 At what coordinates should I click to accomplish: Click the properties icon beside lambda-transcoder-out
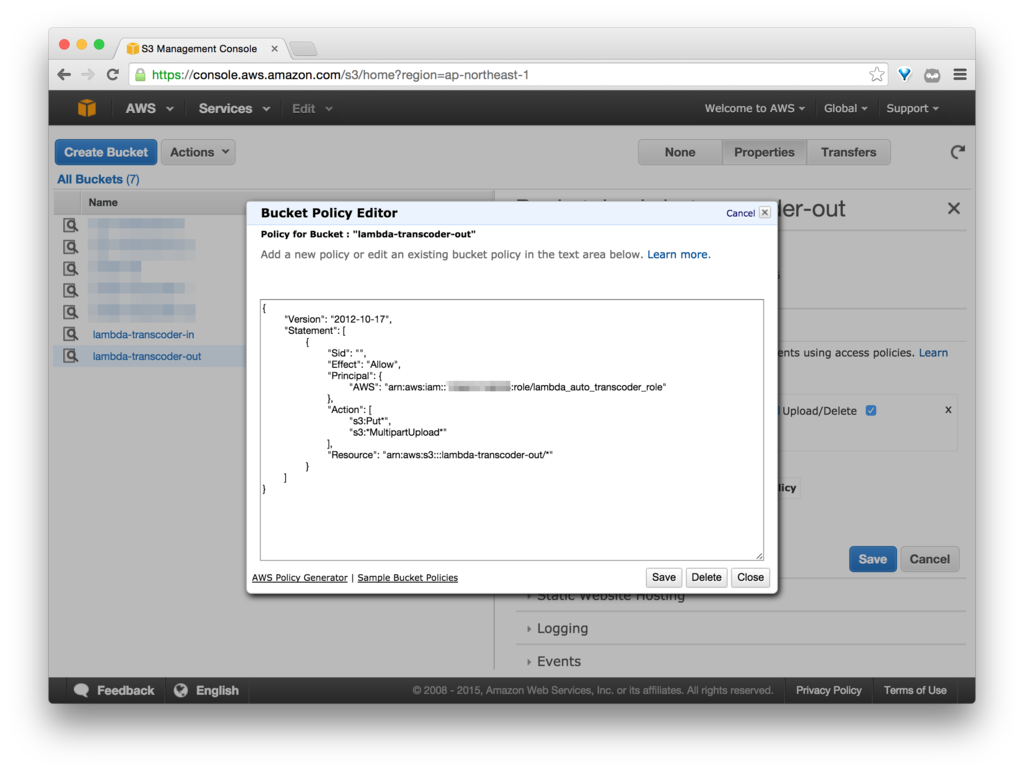click(x=71, y=356)
